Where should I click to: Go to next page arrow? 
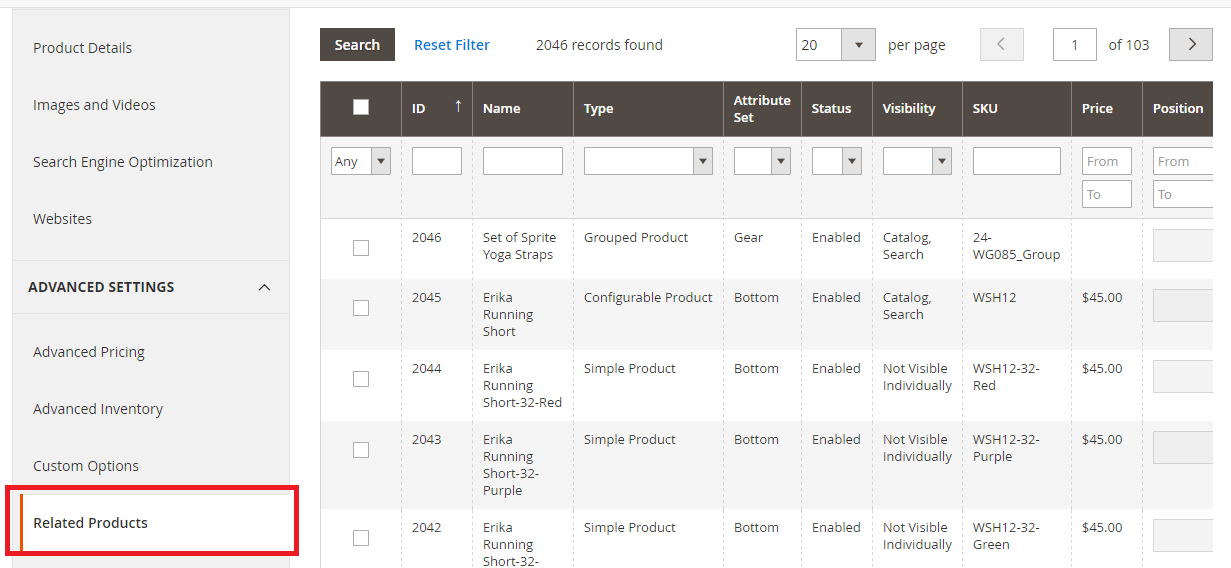pyautogui.click(x=1190, y=45)
